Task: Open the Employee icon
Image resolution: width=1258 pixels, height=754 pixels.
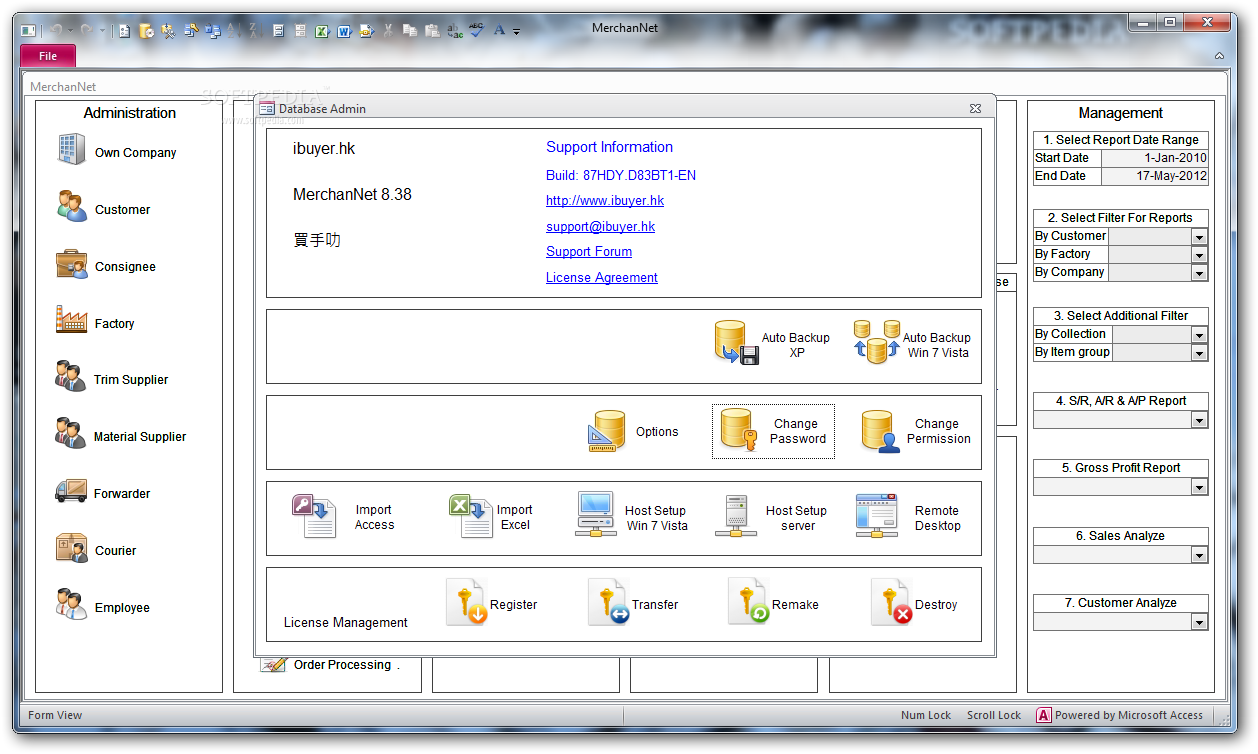Action: pyautogui.click(x=70, y=604)
